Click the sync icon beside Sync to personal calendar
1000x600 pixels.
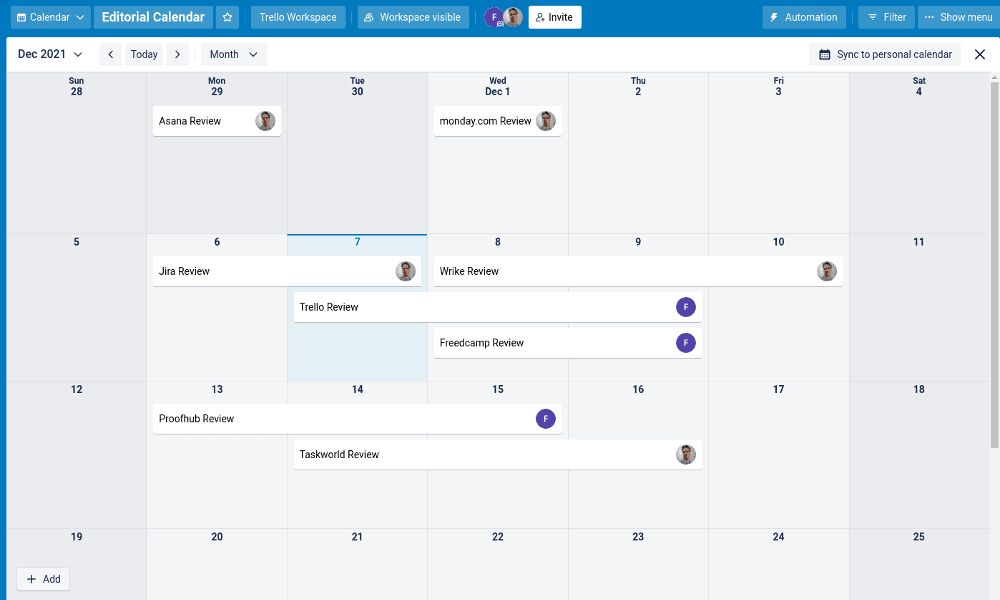click(x=823, y=54)
